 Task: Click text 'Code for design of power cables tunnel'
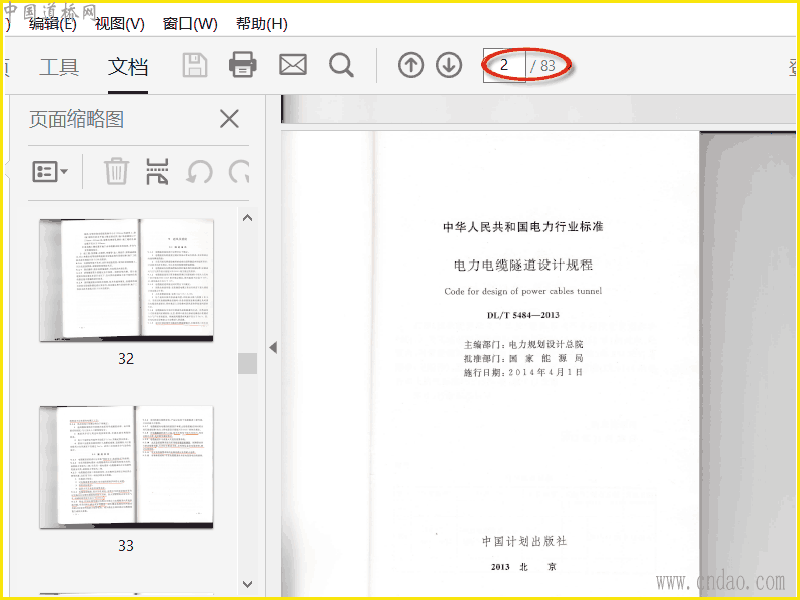523,291
